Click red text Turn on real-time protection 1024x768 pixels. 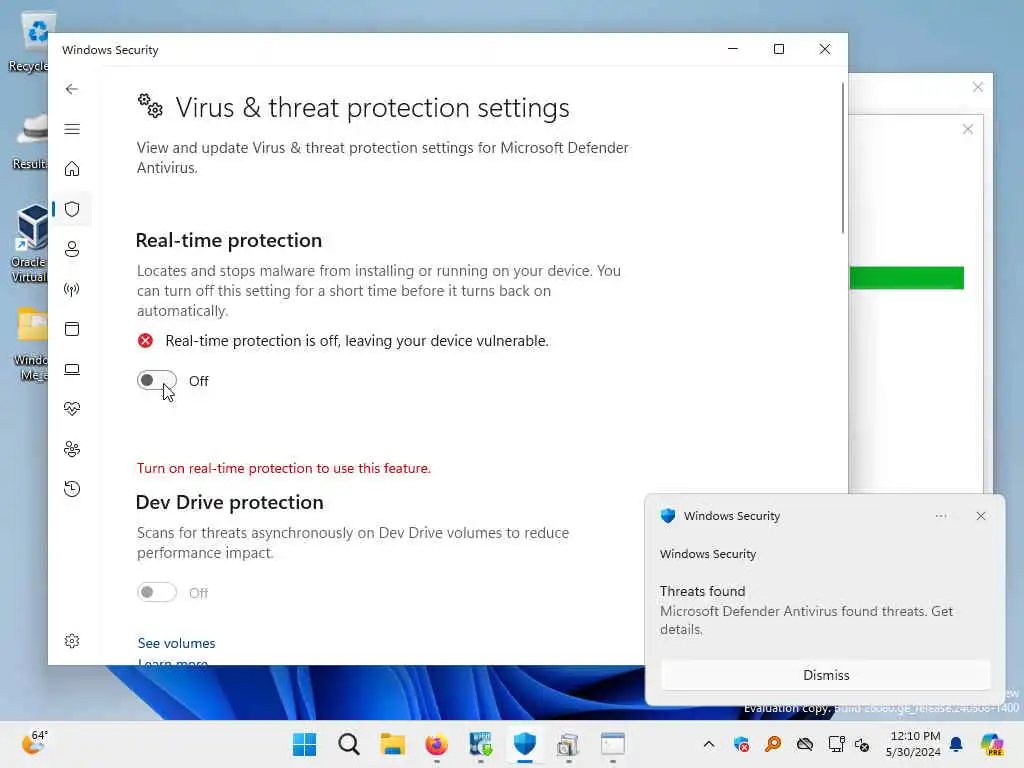tap(283, 468)
